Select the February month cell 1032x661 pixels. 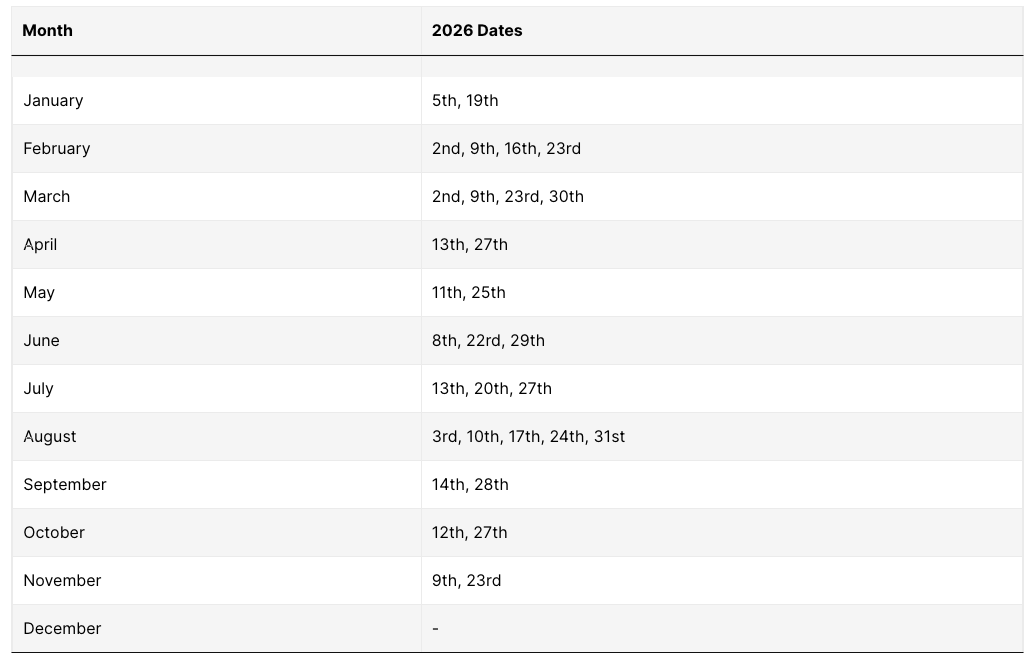(x=57, y=148)
